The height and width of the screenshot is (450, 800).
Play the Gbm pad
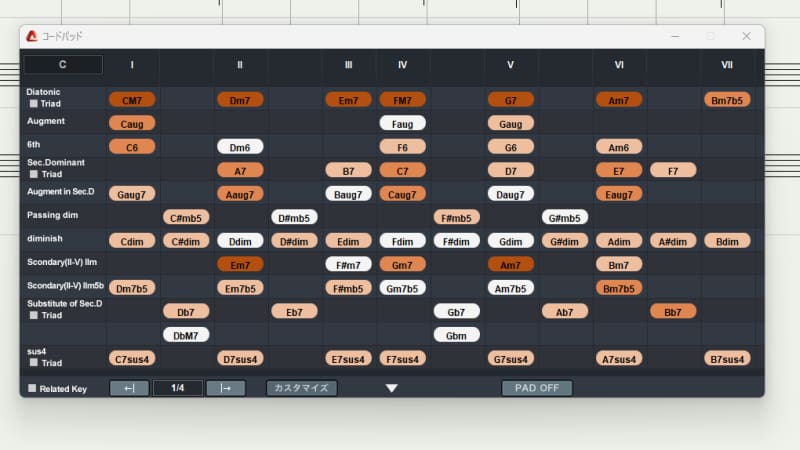456,335
